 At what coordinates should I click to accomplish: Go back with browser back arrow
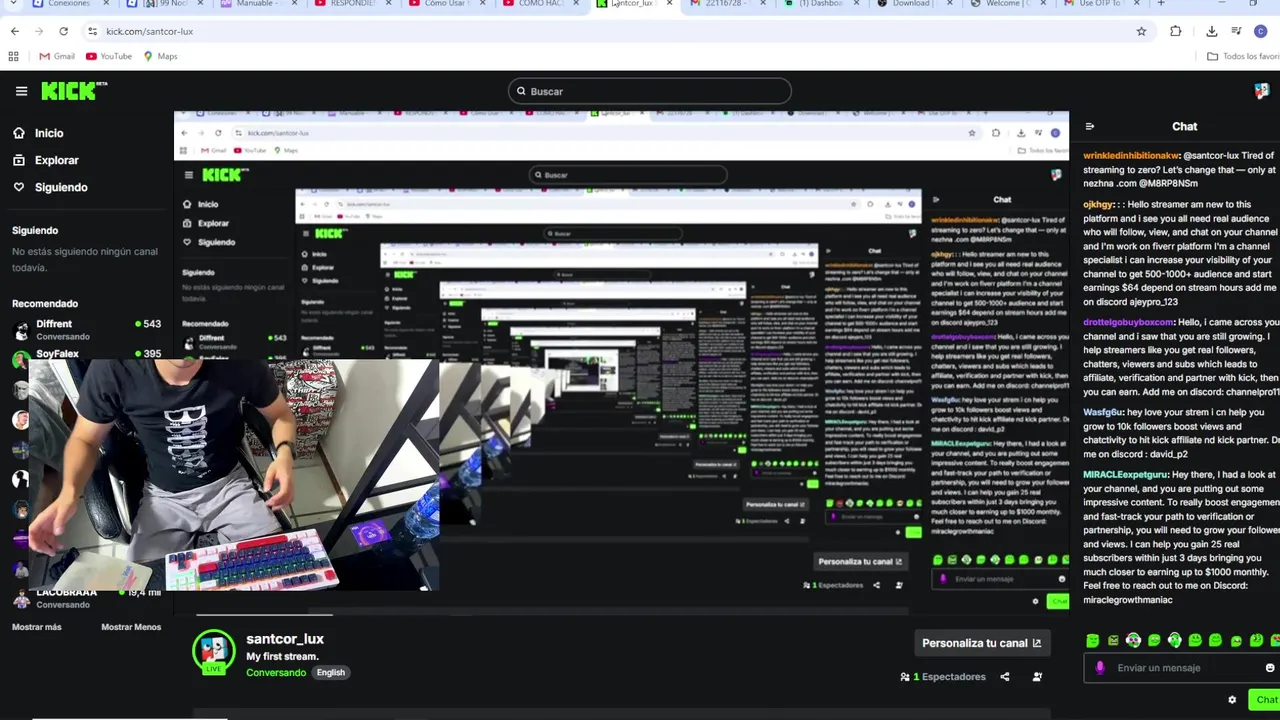click(15, 31)
